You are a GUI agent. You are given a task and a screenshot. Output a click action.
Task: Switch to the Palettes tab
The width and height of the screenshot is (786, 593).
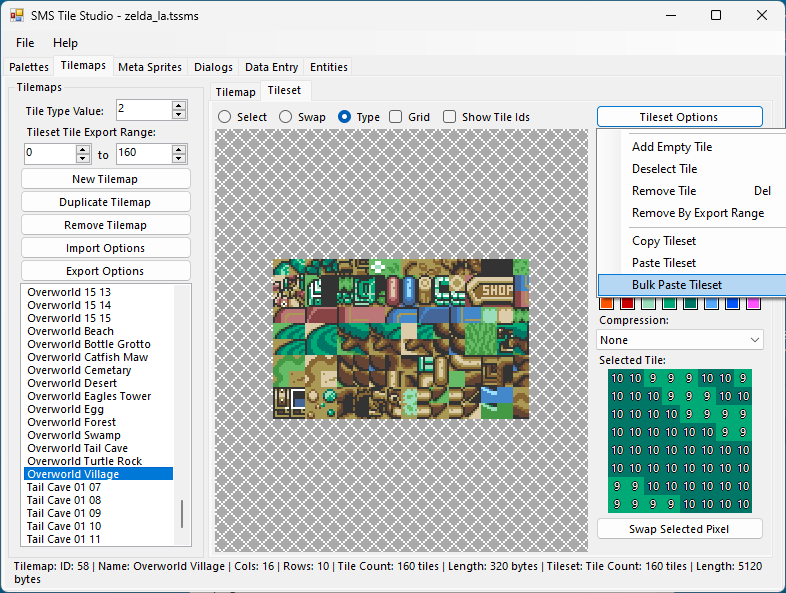click(x=29, y=67)
